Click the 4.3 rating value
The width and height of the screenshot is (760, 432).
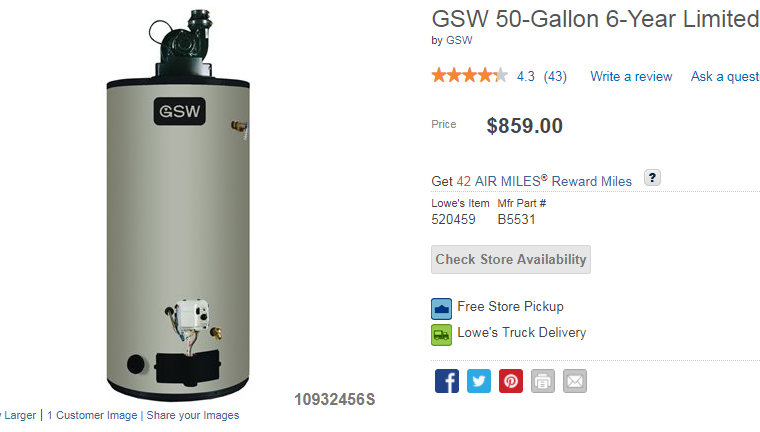525,77
